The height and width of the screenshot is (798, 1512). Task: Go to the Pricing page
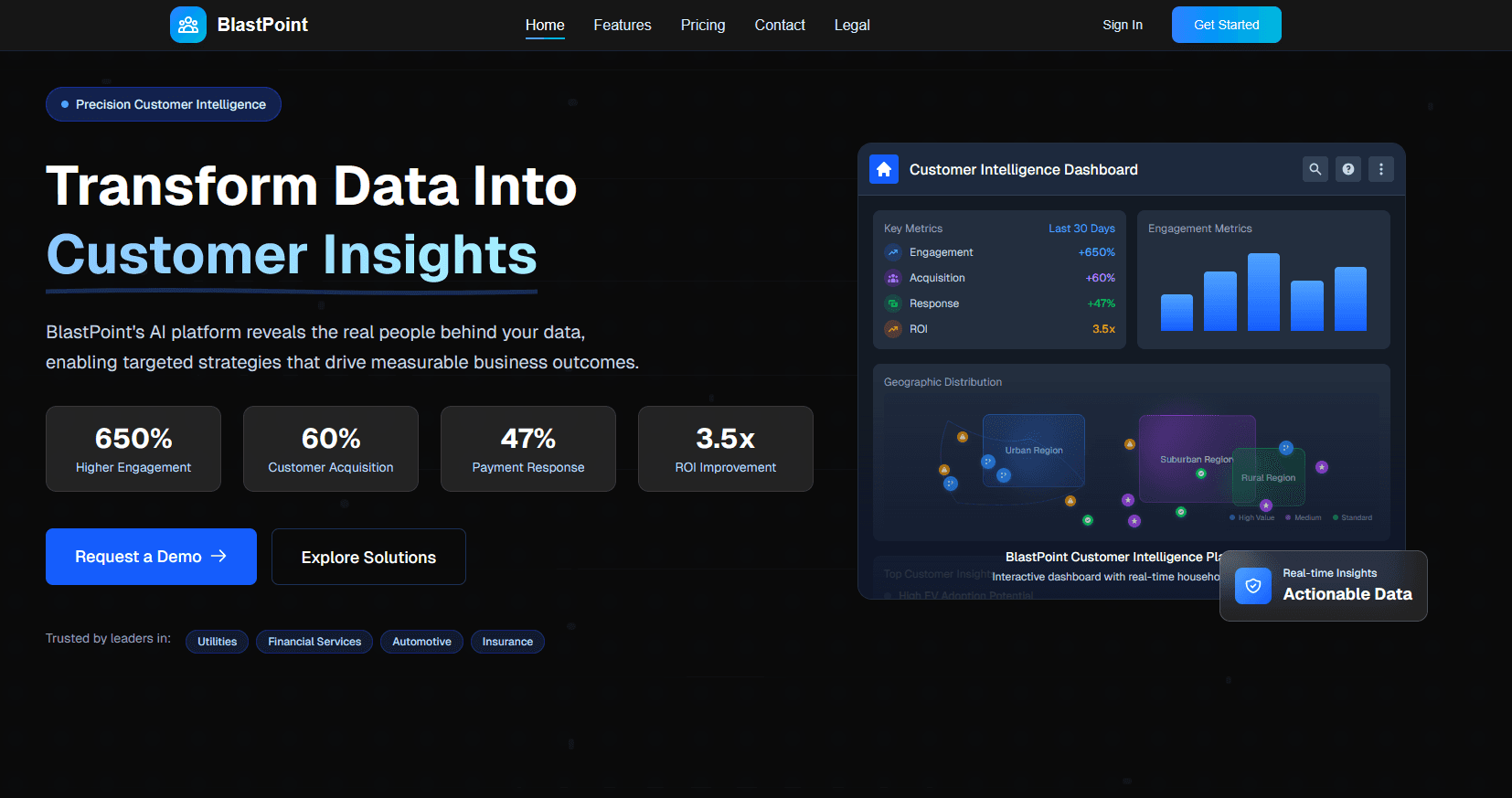[x=702, y=25]
